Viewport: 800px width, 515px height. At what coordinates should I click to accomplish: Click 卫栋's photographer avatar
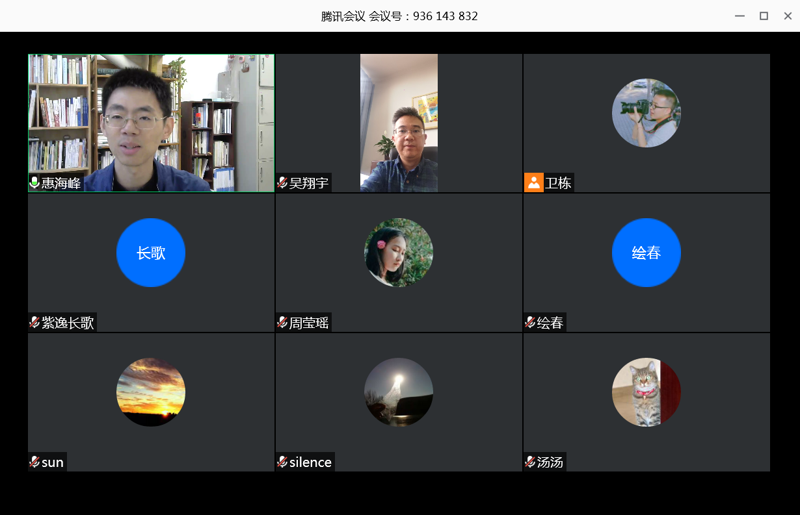coord(646,113)
